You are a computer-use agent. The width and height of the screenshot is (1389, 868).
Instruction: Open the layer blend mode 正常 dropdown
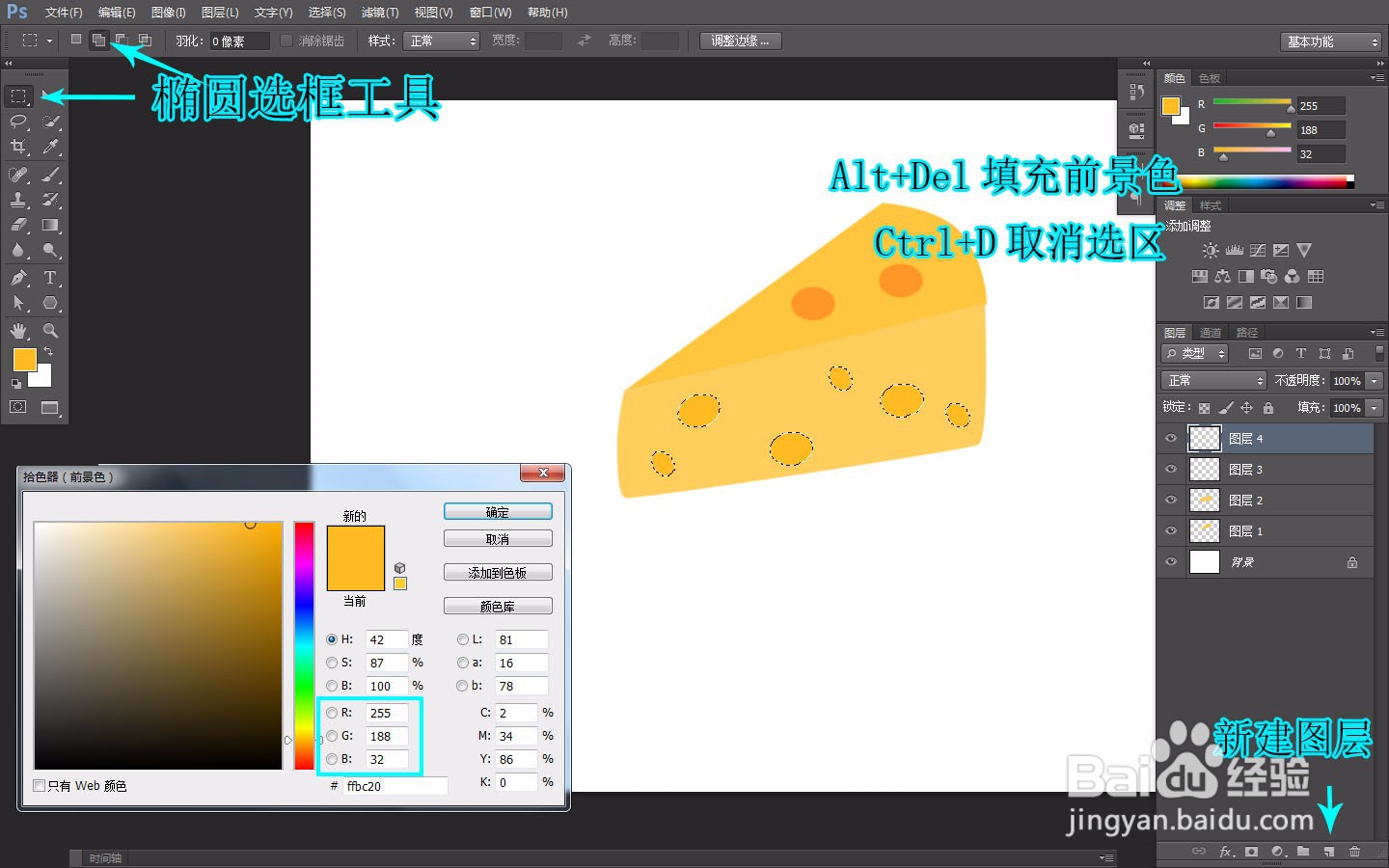point(1213,380)
